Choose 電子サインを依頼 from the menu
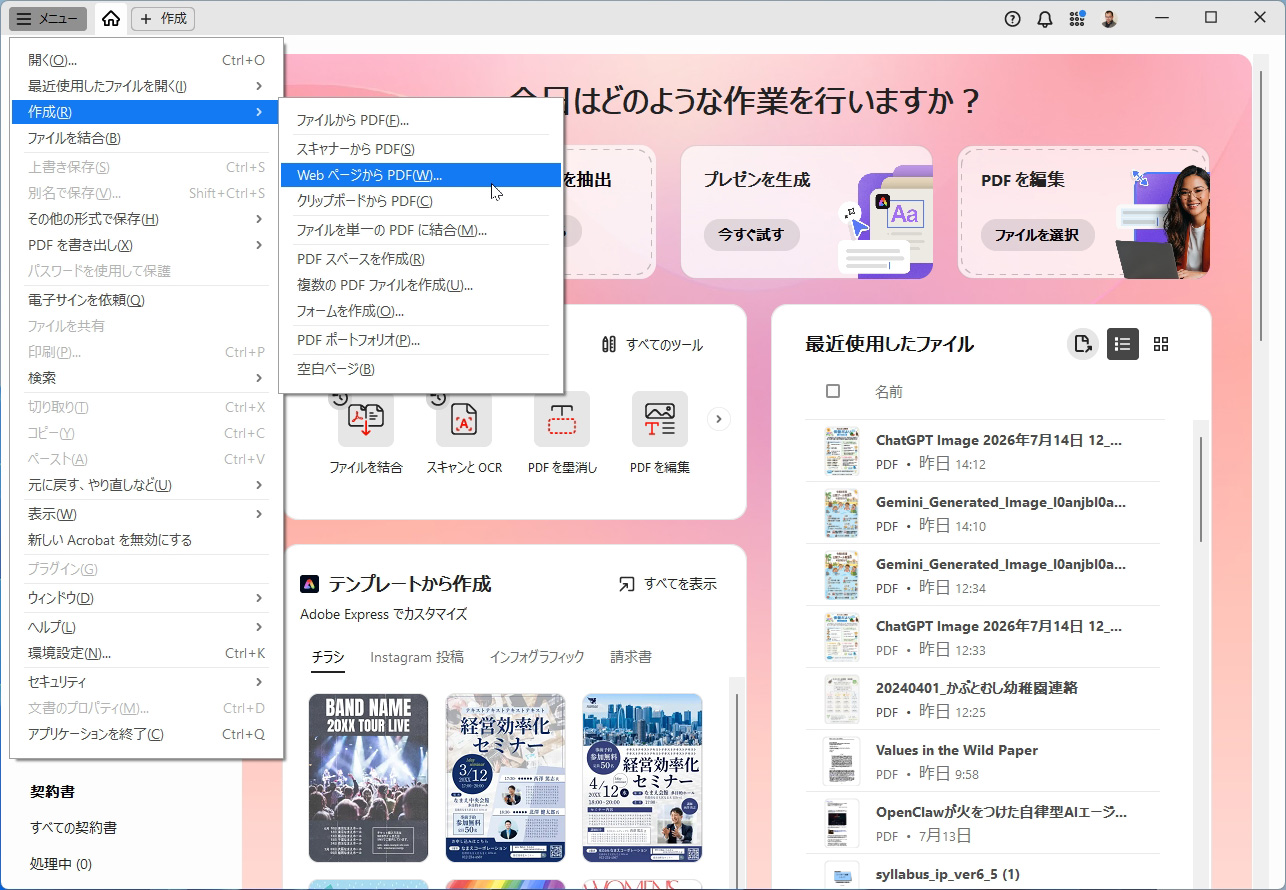This screenshot has height=890, width=1286. click(146, 300)
